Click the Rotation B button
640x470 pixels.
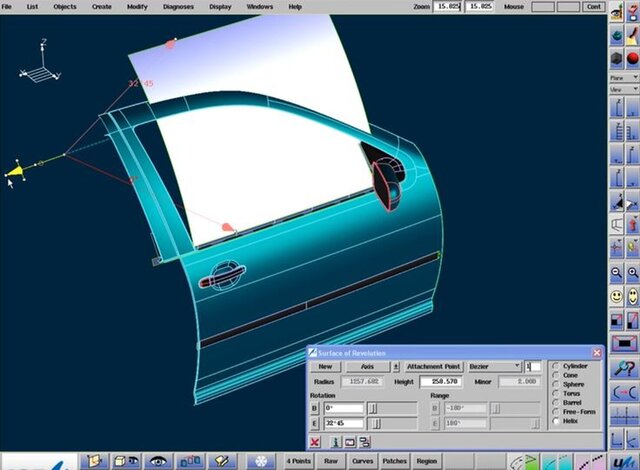(x=314, y=408)
